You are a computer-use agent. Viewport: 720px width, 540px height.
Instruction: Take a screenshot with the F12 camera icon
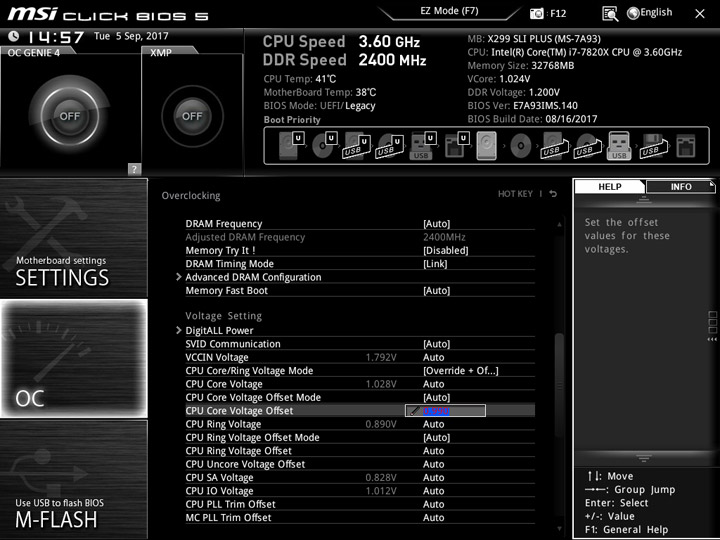(x=536, y=14)
